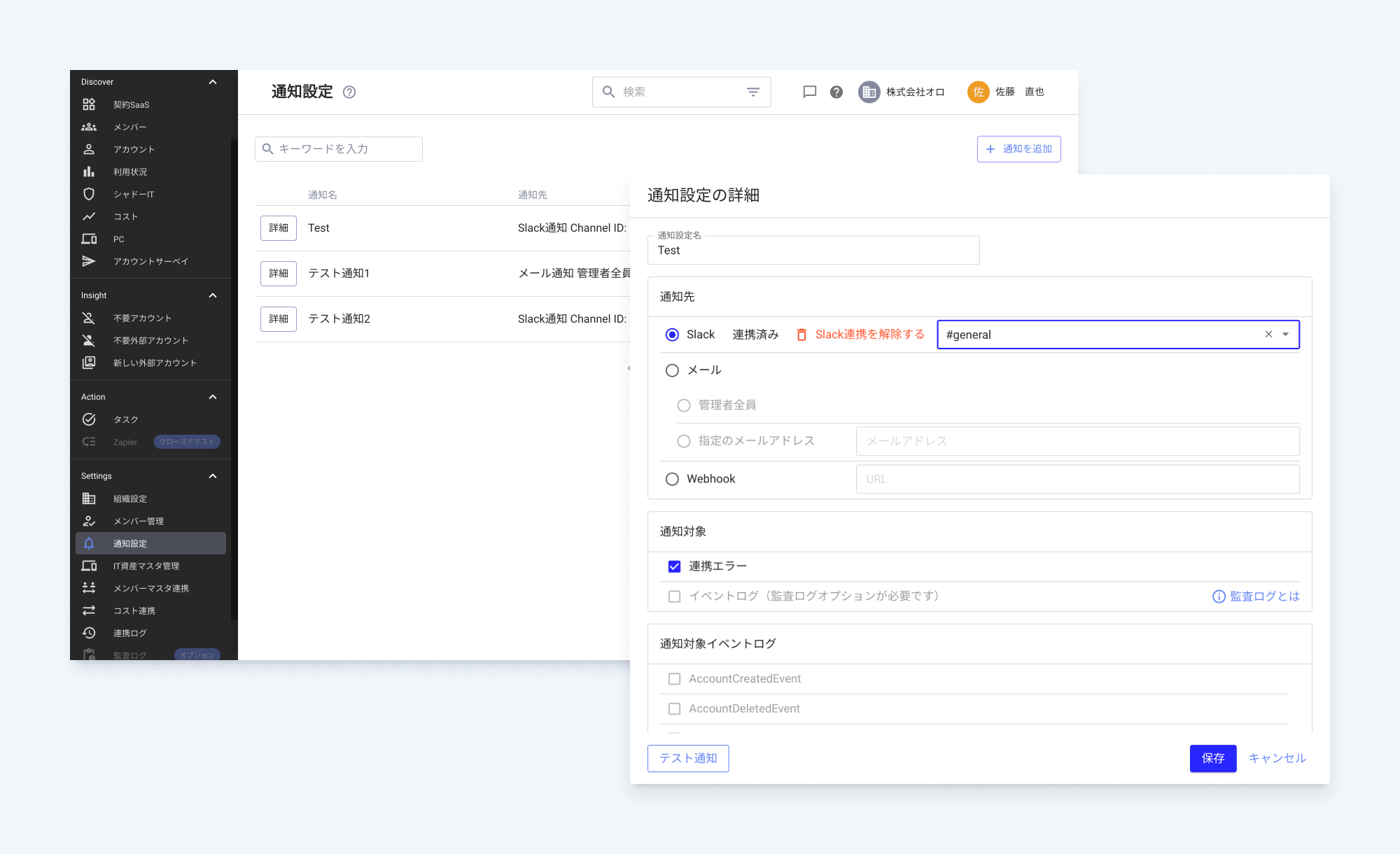Uncheck the 連携エラー checkbox

pyautogui.click(x=674, y=566)
